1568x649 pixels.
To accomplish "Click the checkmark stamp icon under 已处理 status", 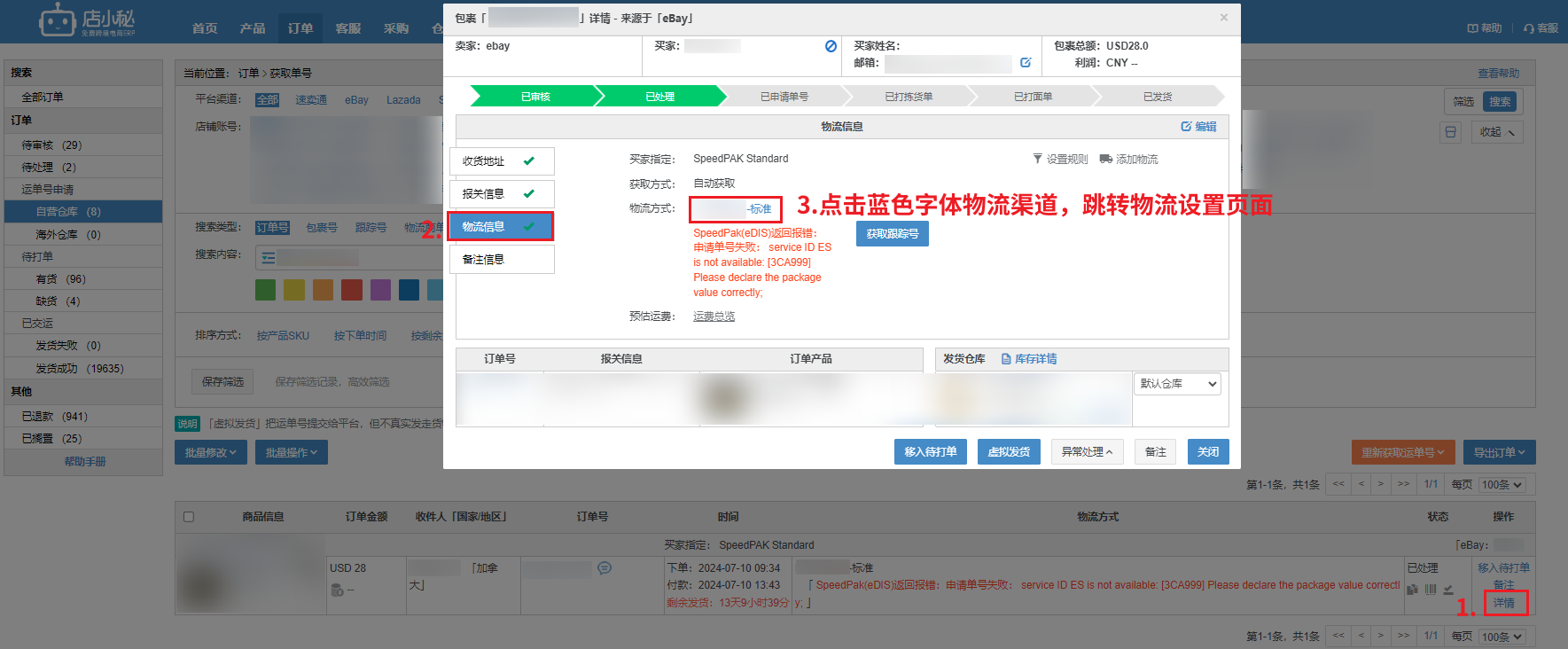I will [x=1447, y=590].
